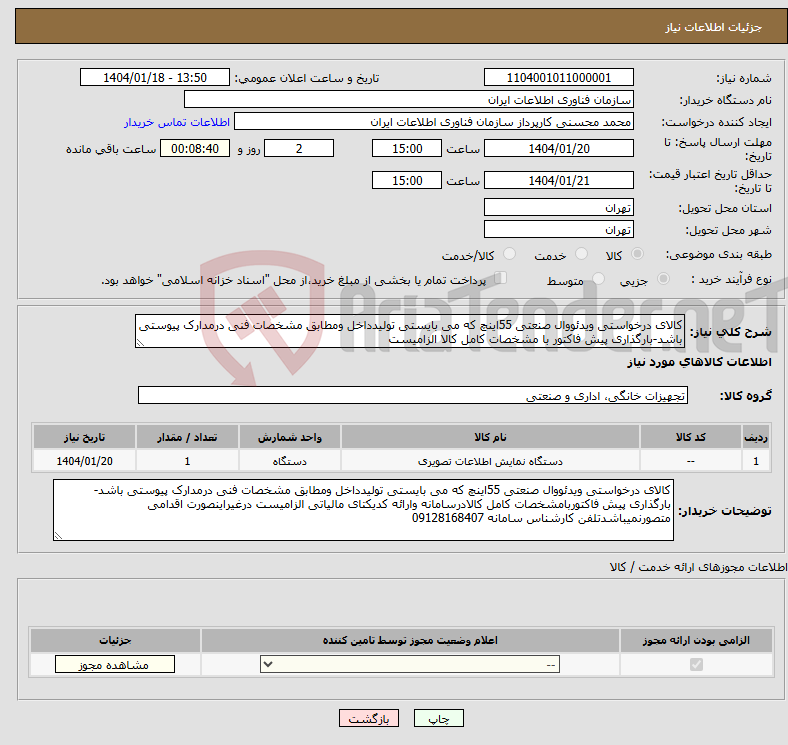Click the شماره نیاز number field

click(x=558, y=77)
